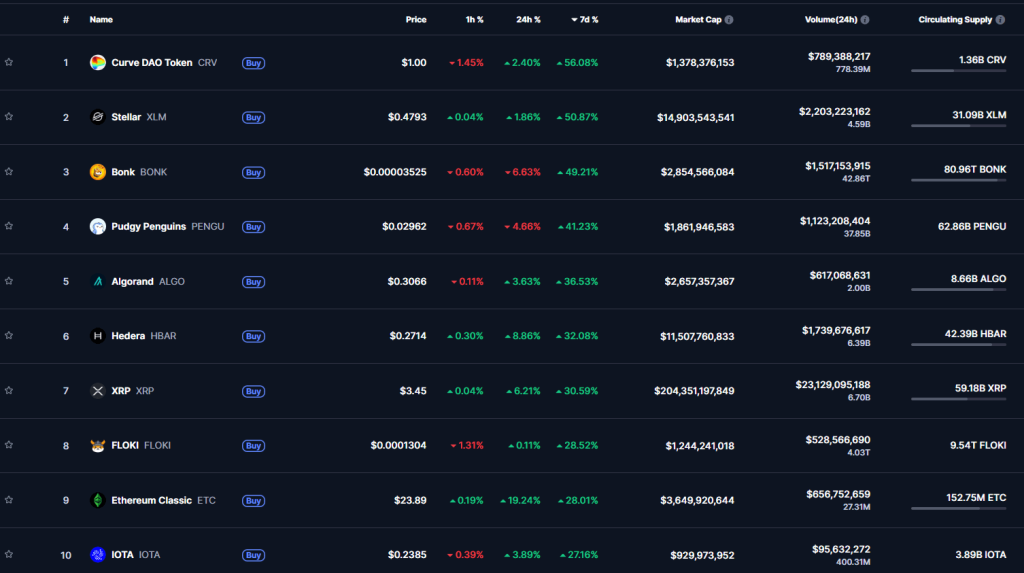
Task: Sort by 24h % column header
Action: click(528, 20)
